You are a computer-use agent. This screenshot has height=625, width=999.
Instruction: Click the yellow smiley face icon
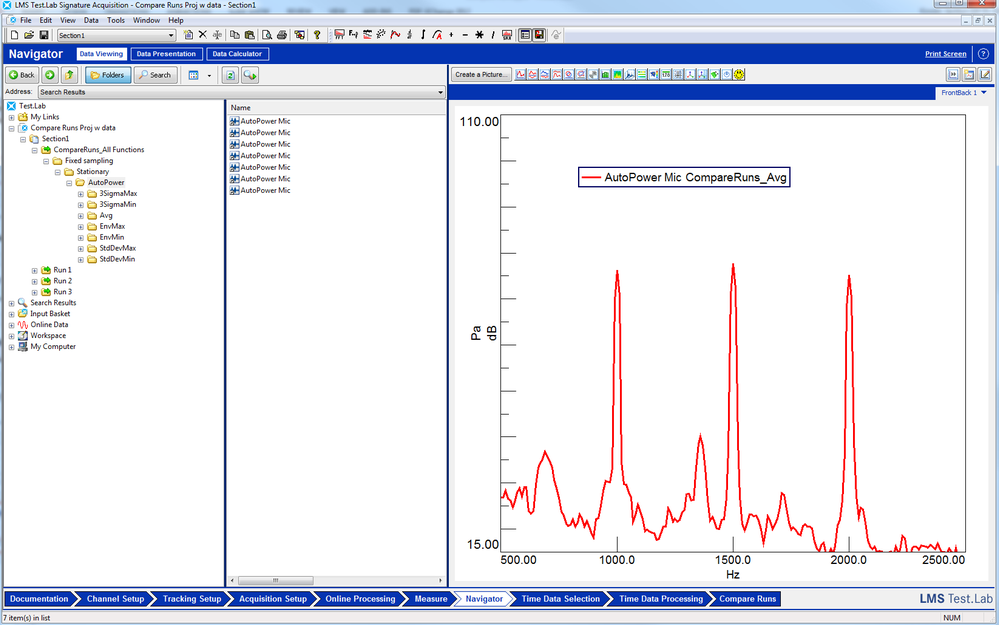click(739, 75)
